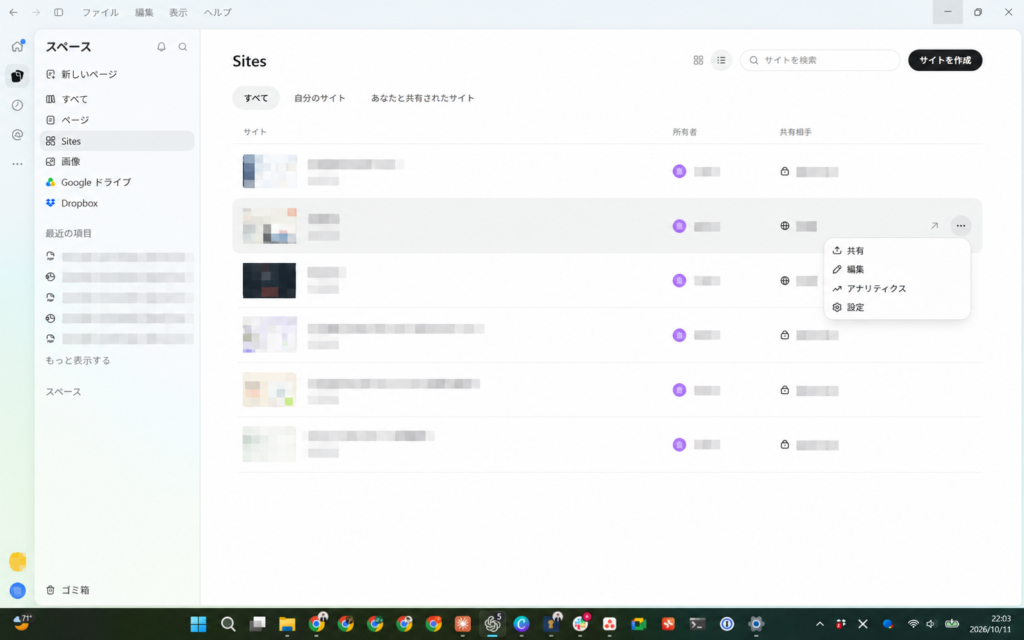Image resolution: width=1024 pixels, height=640 pixels.
Task: Open the Settings gear in the taskbar
Action: click(x=756, y=624)
